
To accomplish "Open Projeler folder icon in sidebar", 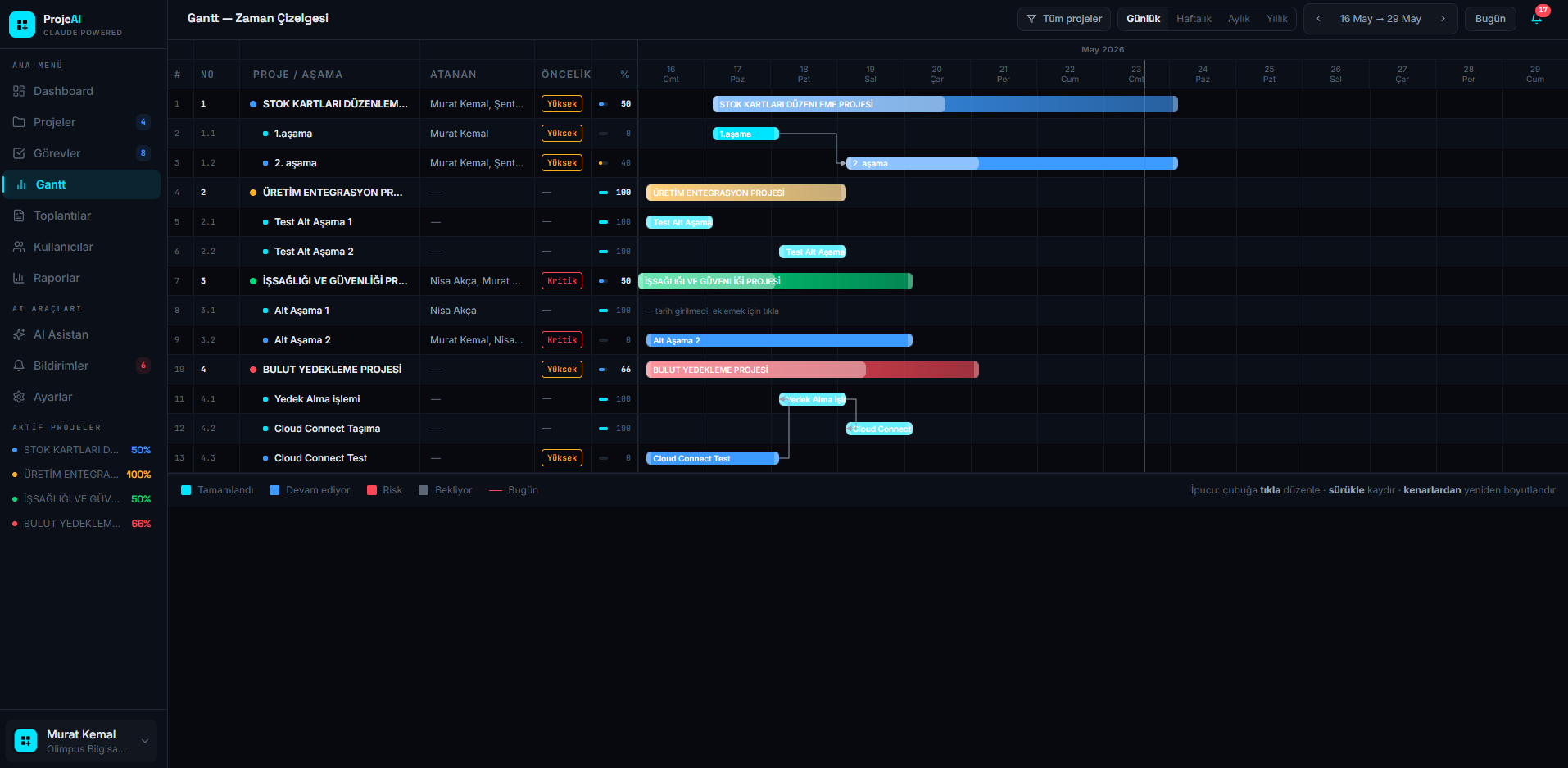I will pos(19,122).
